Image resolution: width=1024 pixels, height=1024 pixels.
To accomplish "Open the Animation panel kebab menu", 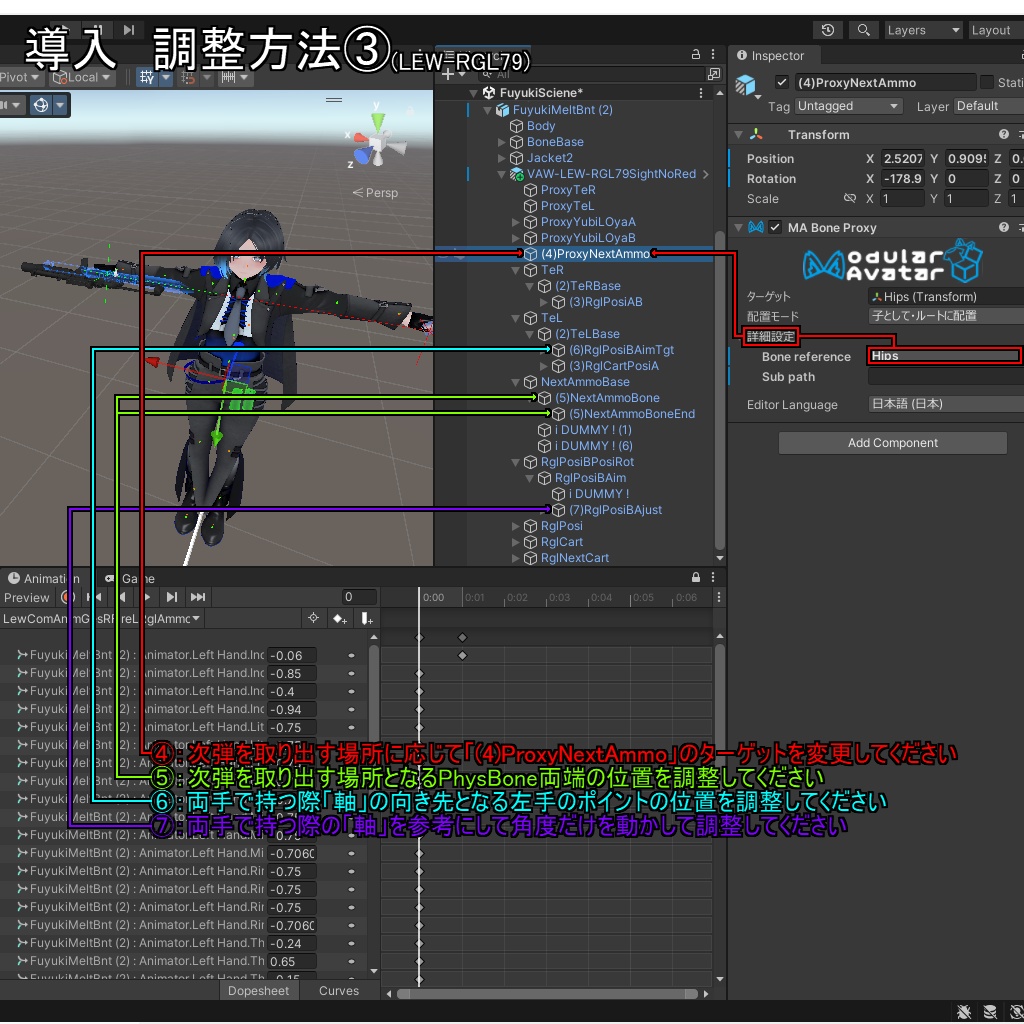I will pyautogui.click(x=713, y=577).
